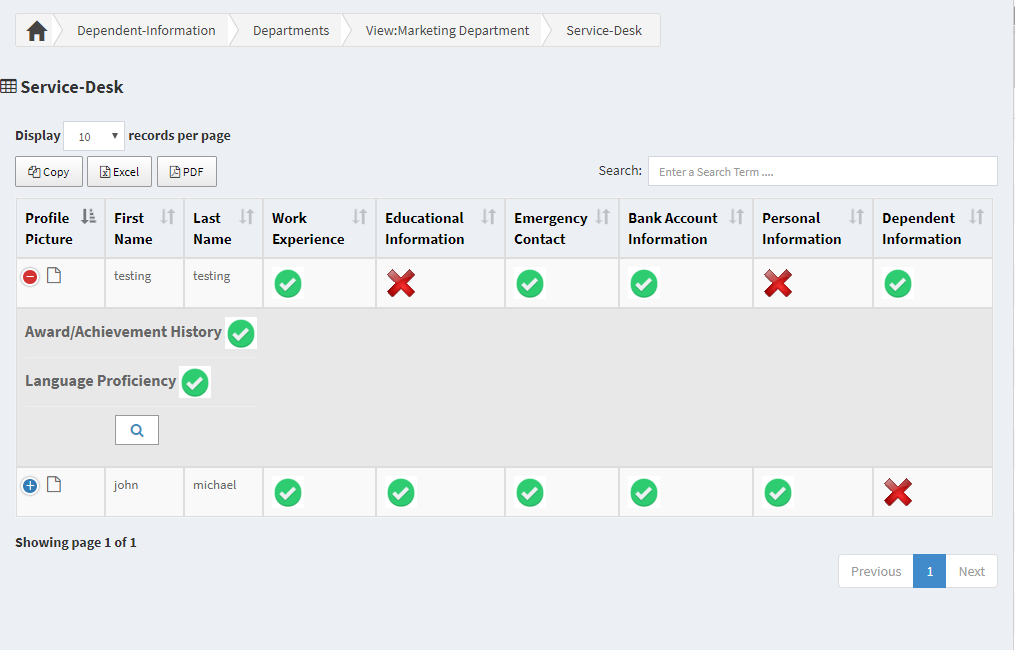Click red X under Dependent Information for john
Image resolution: width=1015 pixels, height=650 pixels.
(x=898, y=492)
